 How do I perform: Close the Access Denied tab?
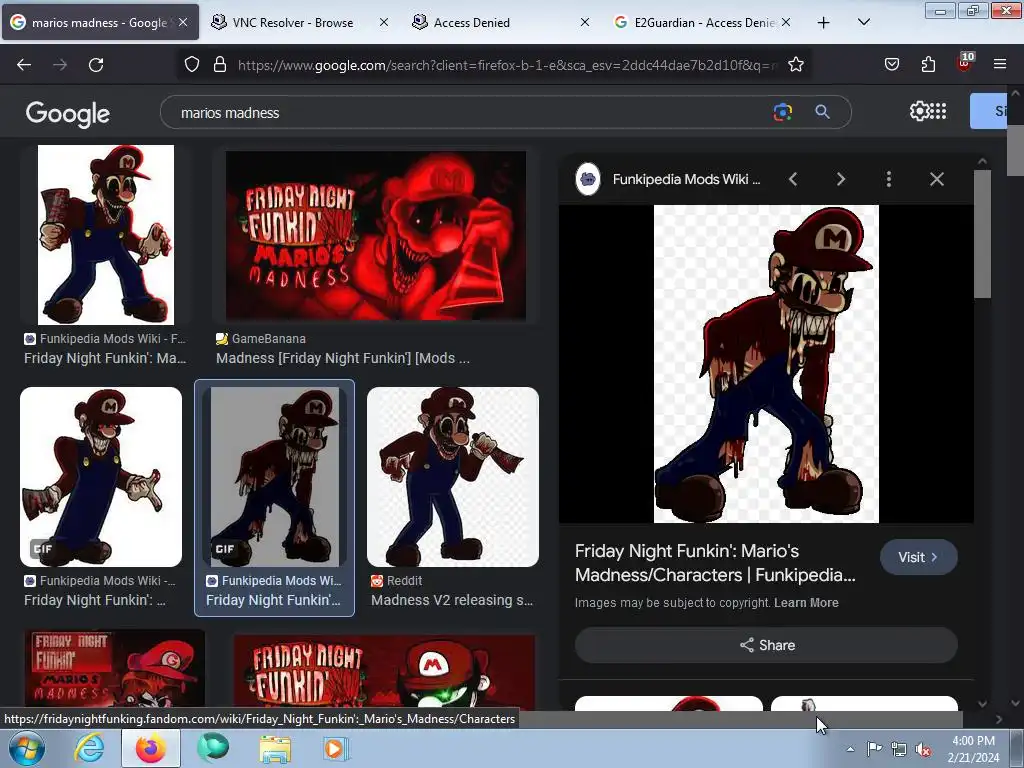584,22
